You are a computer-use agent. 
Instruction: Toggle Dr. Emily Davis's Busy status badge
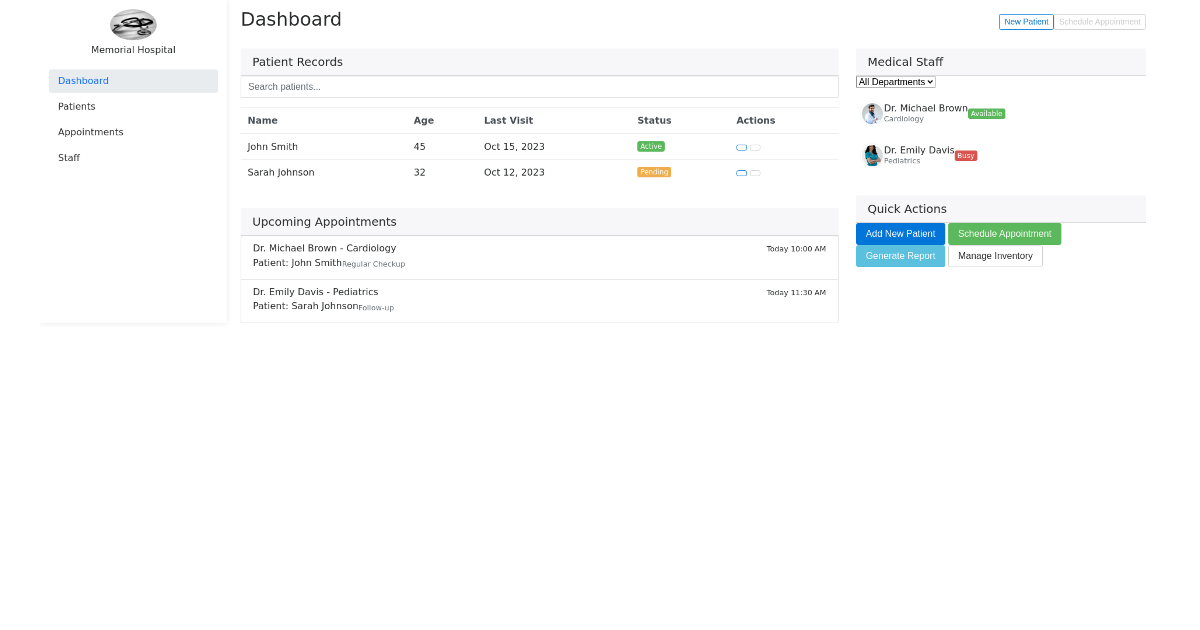click(965, 155)
